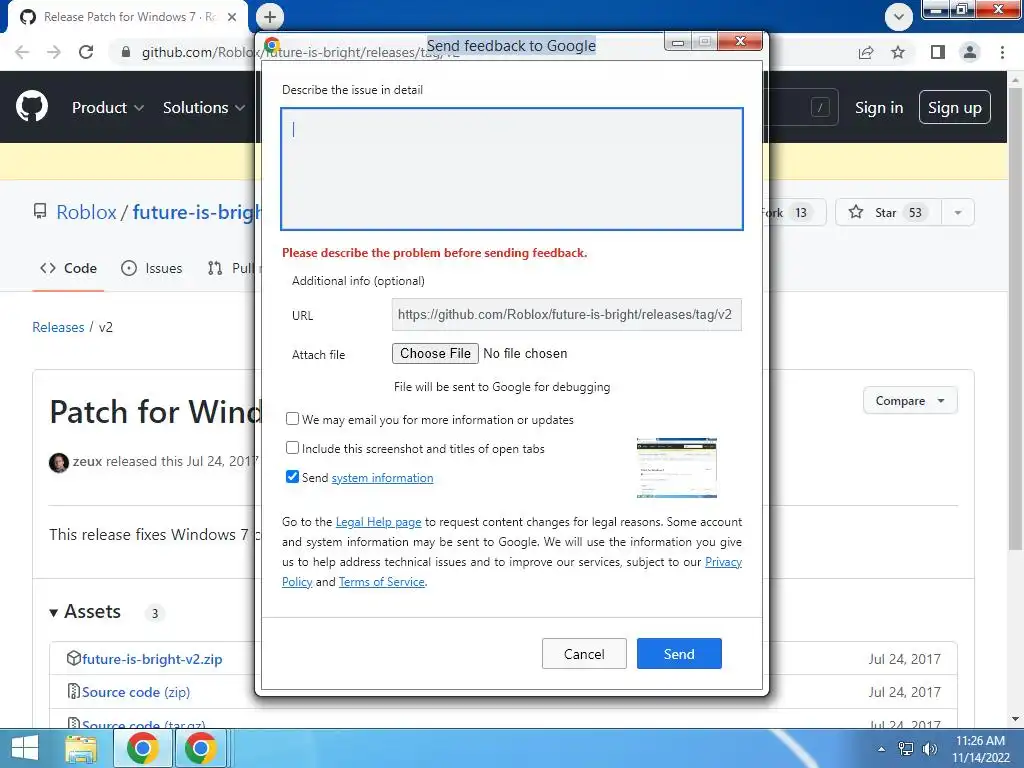Open the system information link
1024x768 pixels.
[382, 478]
